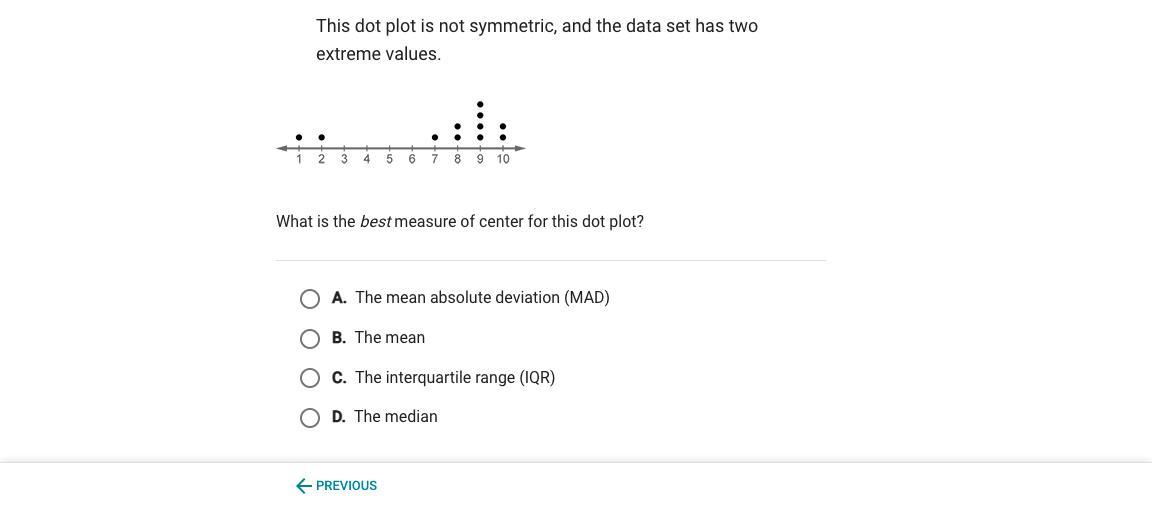1152x510 pixels.
Task: Select radio button for option A
Action: tap(310, 299)
